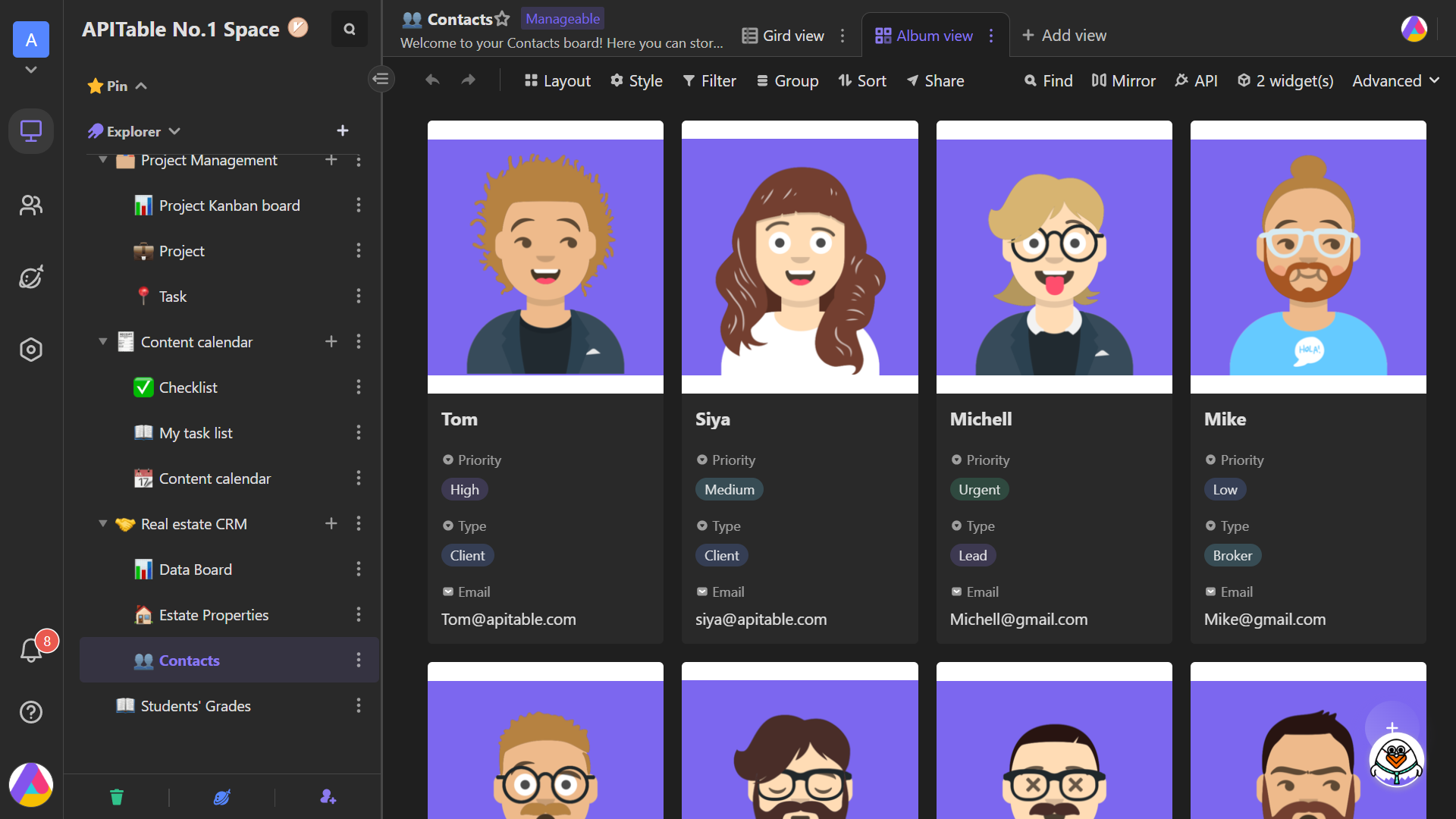
Task: Open the user avatar at top right
Action: pos(1414,30)
